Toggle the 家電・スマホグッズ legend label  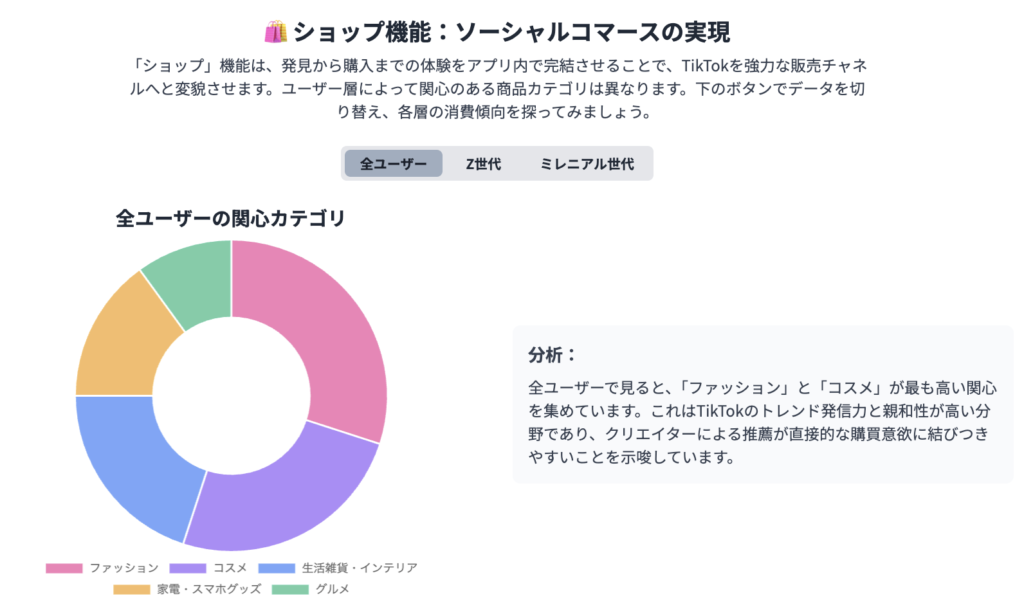coord(208,589)
